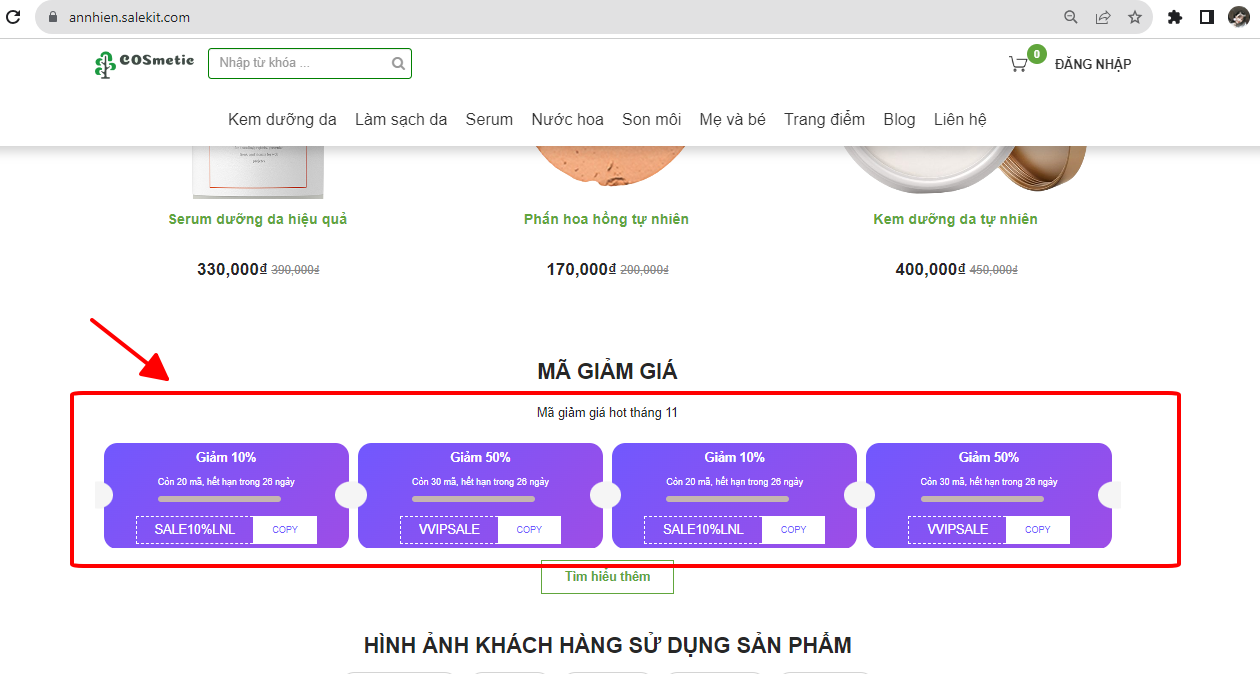This screenshot has width=1260, height=674.
Task: Click the address bar URL annhien.salekit.com
Action: click(129, 17)
